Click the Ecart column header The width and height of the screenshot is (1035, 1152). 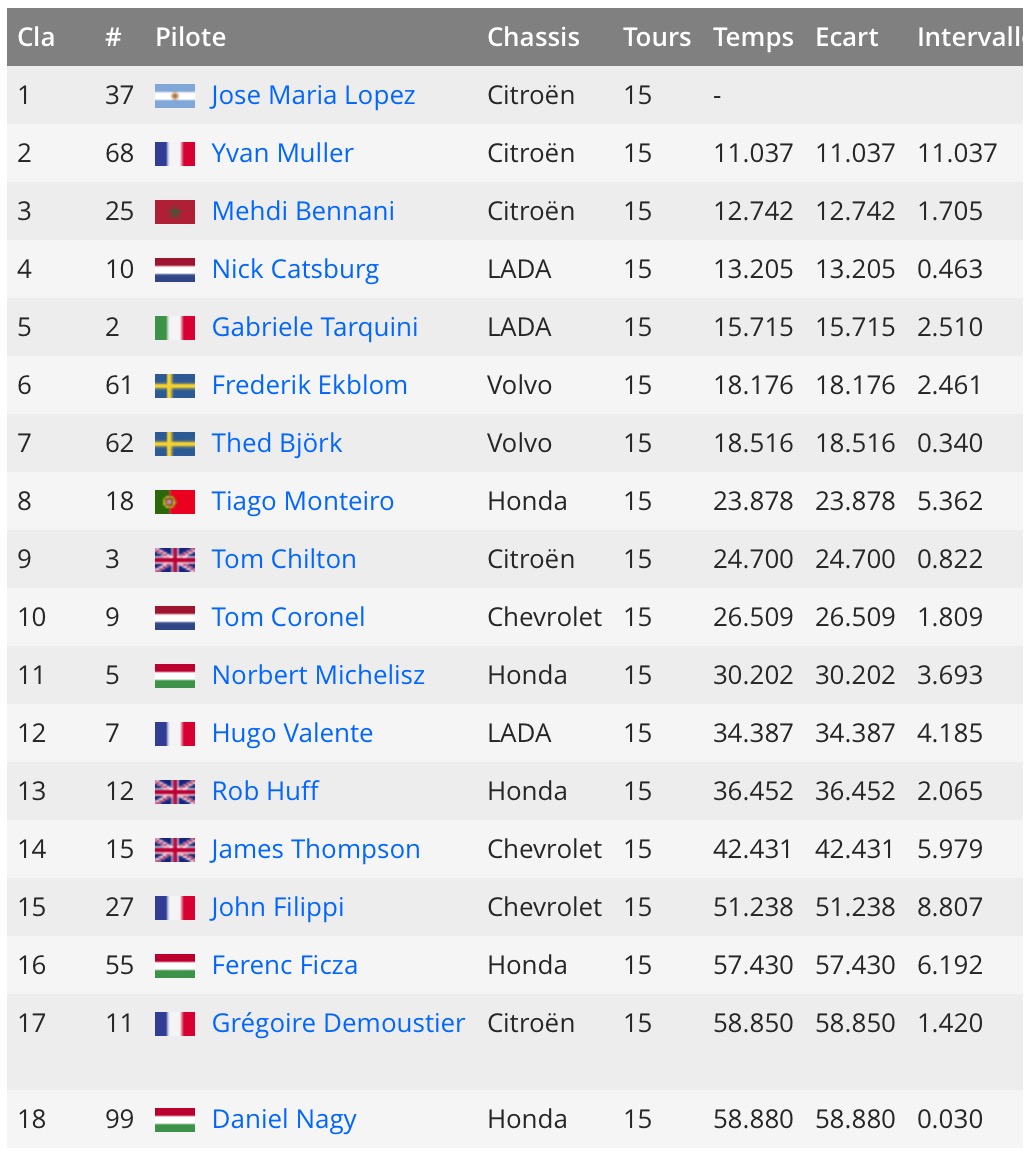pyautogui.click(x=846, y=37)
